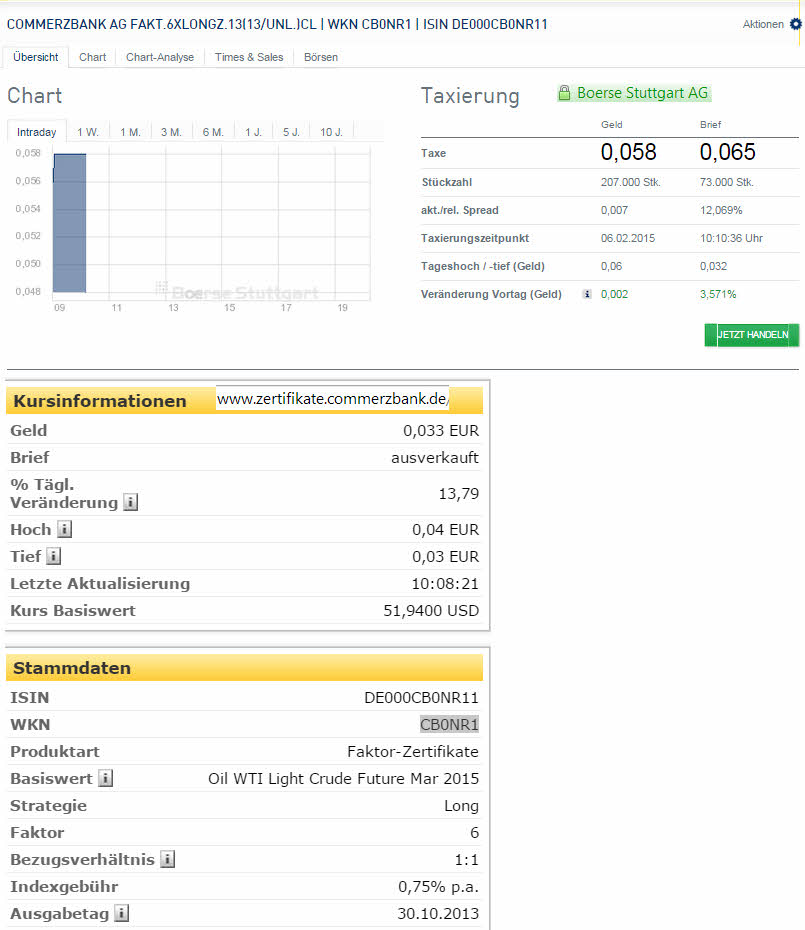805x930 pixels.
Task: Click the Tief value 0,03 EUR
Action: (x=446, y=556)
